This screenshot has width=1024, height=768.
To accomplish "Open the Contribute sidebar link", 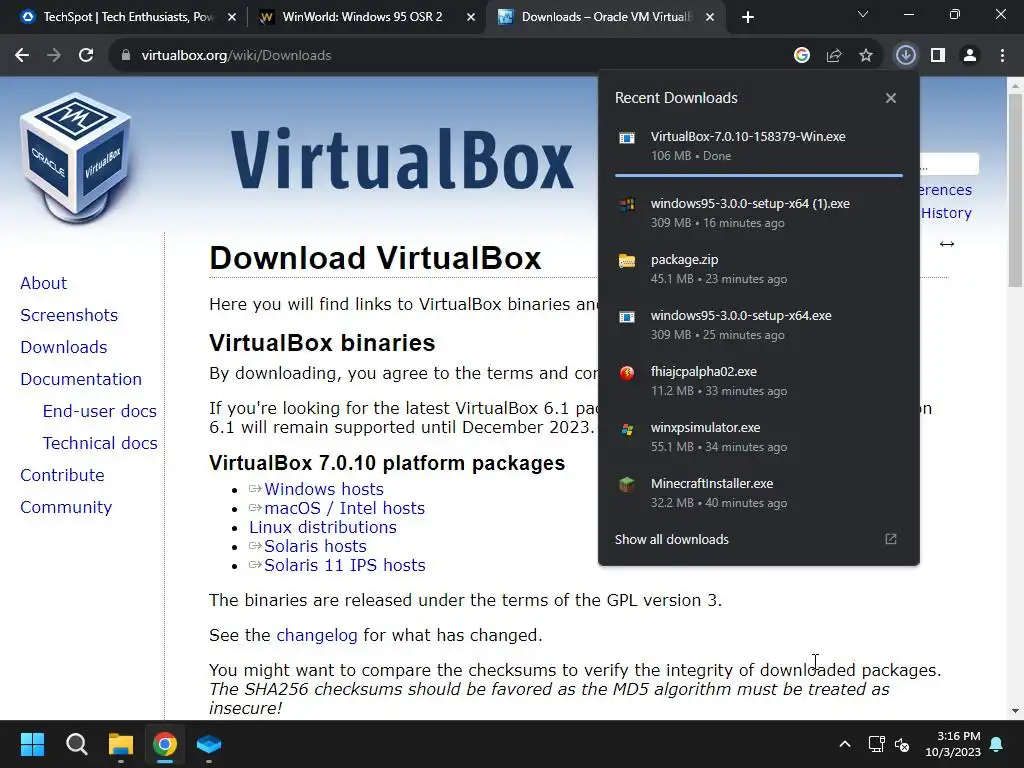I will coord(62,475).
